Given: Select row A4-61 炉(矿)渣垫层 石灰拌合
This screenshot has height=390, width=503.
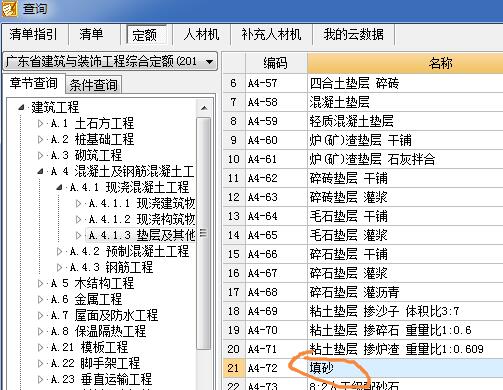Looking at the screenshot, I should pyautogui.click(x=363, y=159).
